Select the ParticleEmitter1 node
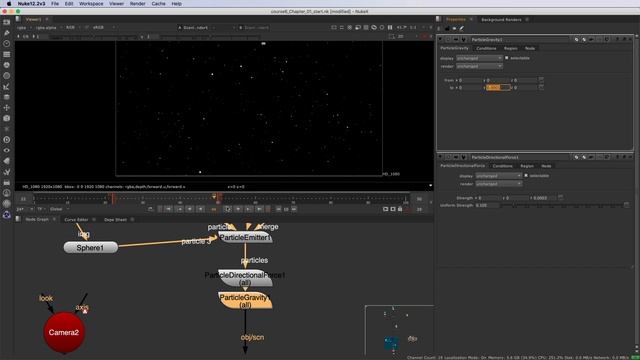The height and width of the screenshot is (360, 640). click(245, 238)
